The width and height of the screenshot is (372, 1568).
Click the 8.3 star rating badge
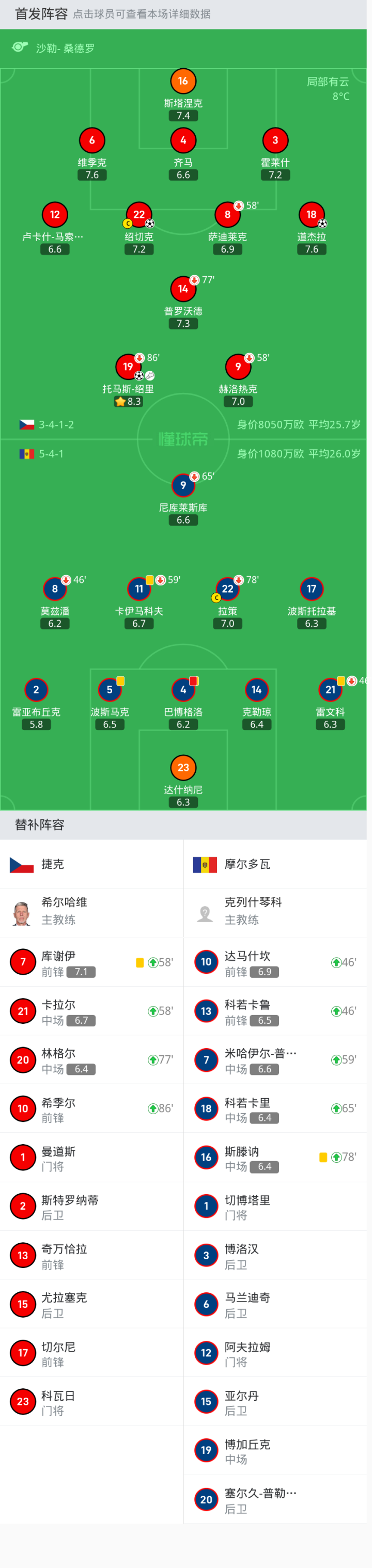click(128, 402)
